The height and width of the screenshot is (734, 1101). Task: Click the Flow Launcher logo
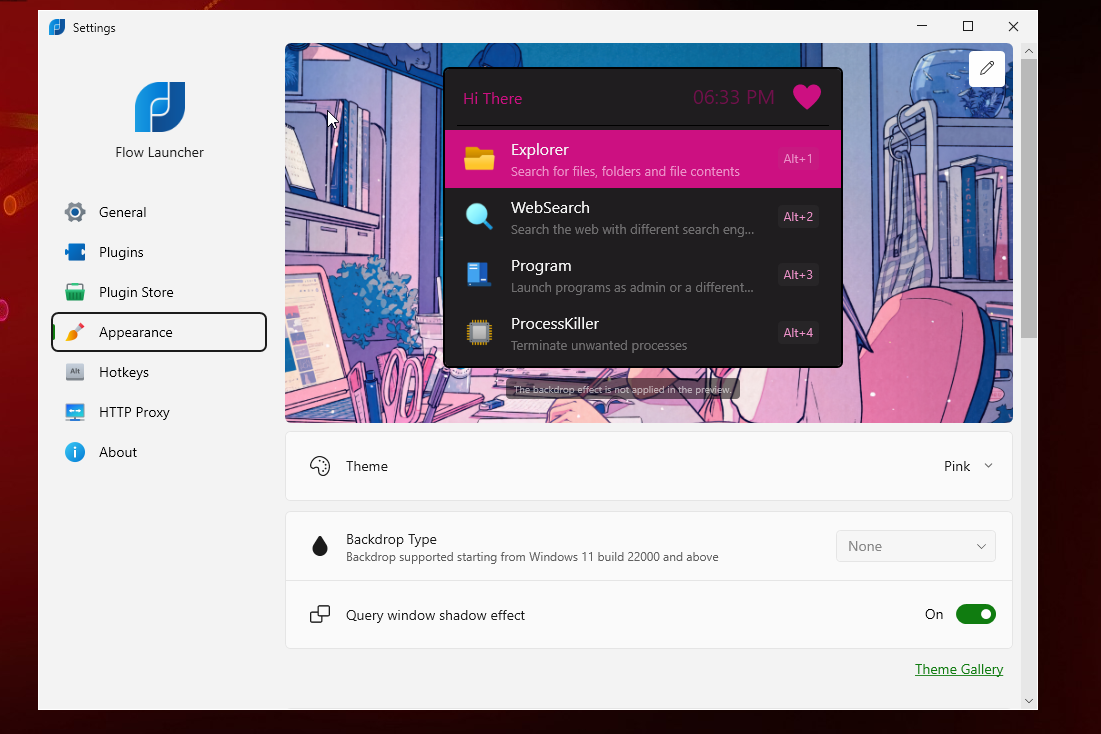[x=159, y=107]
